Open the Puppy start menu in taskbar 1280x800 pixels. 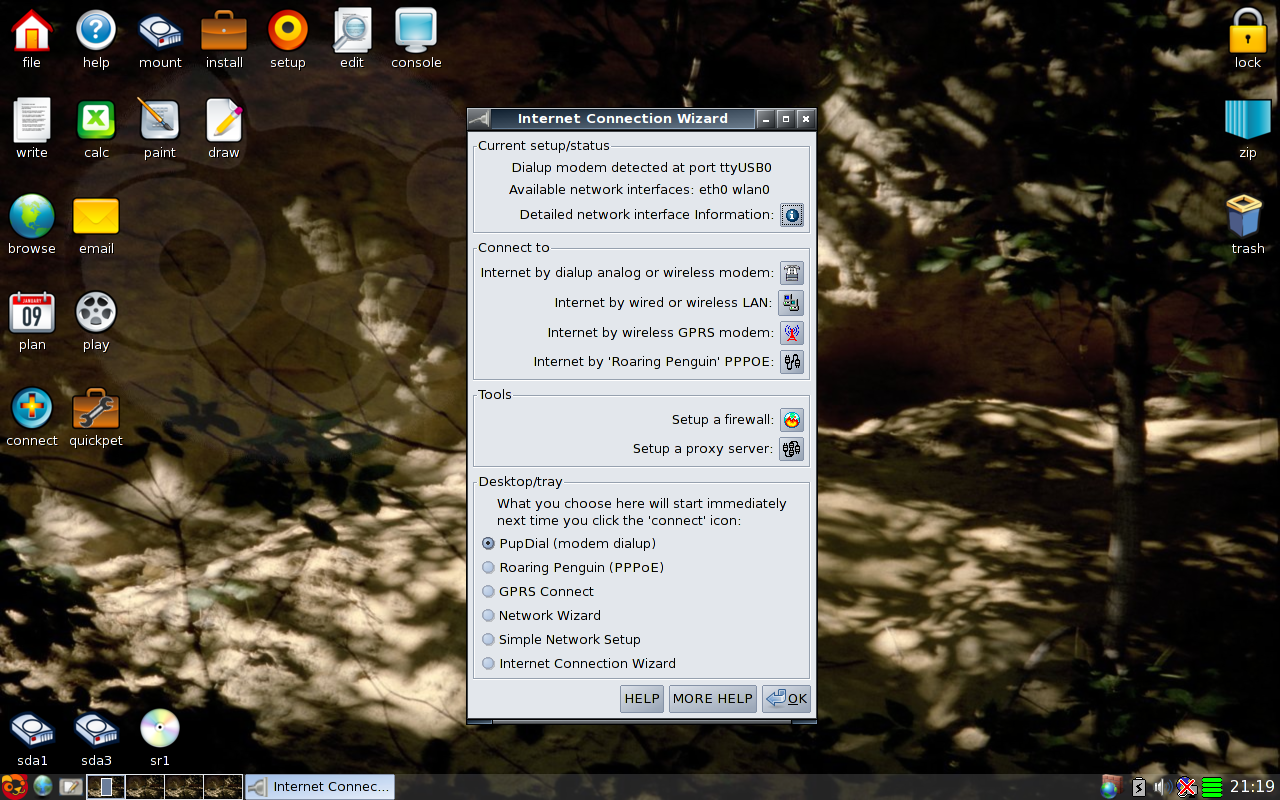[14, 787]
